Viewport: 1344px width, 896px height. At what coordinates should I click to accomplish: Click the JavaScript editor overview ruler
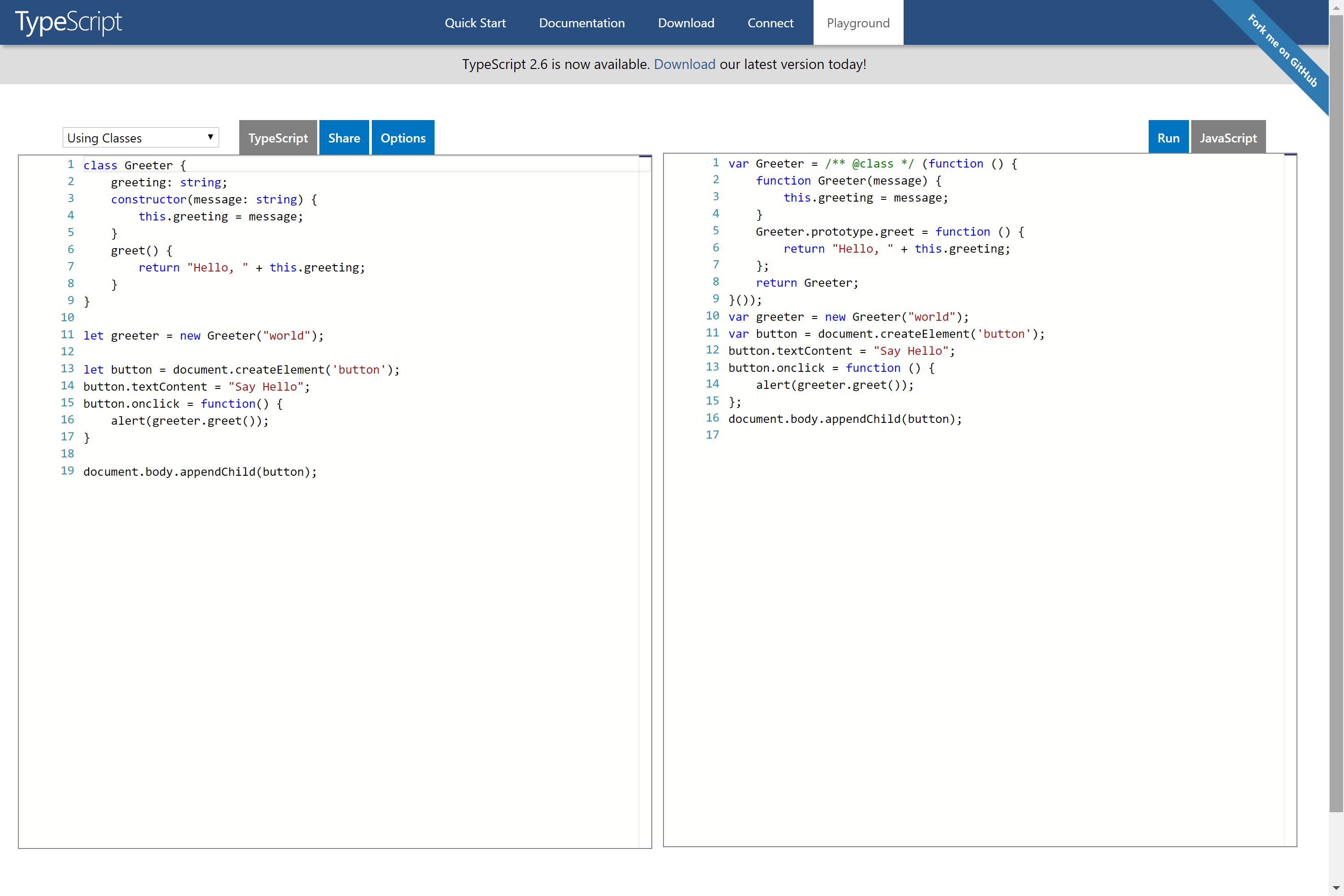tap(1290, 500)
